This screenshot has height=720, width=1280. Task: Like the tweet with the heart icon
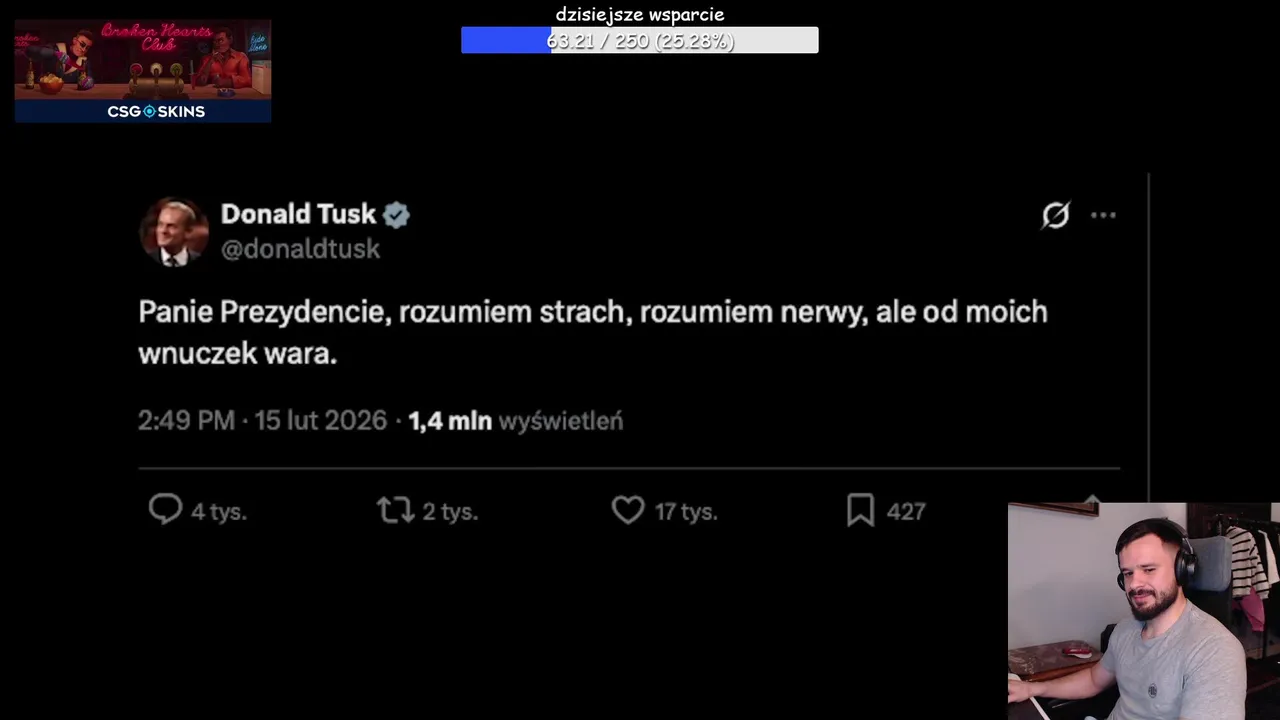628,510
